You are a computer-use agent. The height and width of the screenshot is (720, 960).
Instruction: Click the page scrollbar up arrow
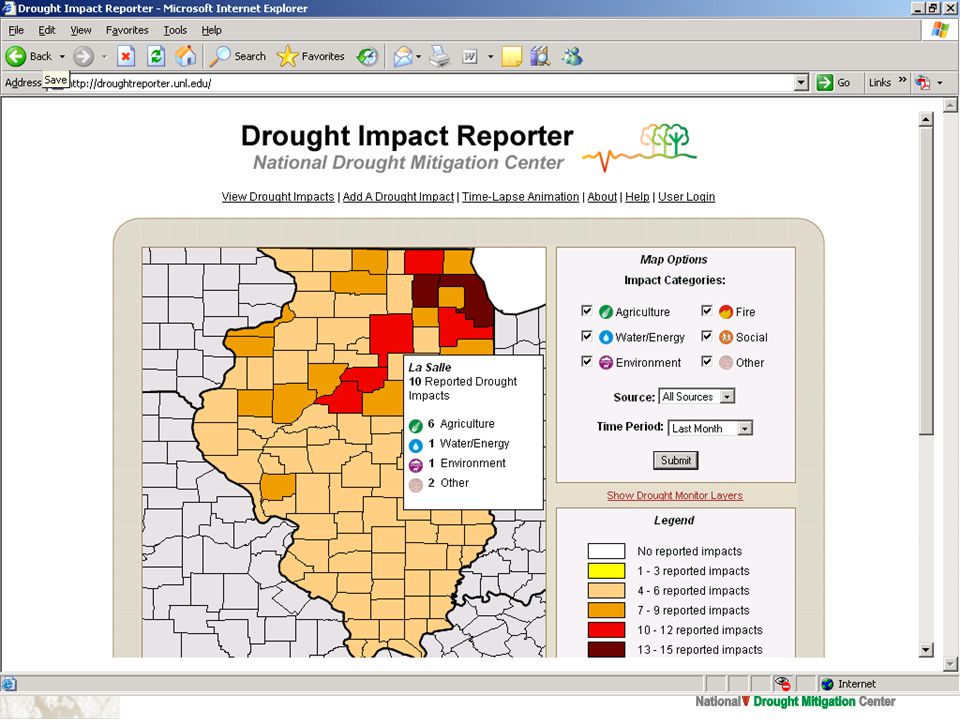coord(926,119)
